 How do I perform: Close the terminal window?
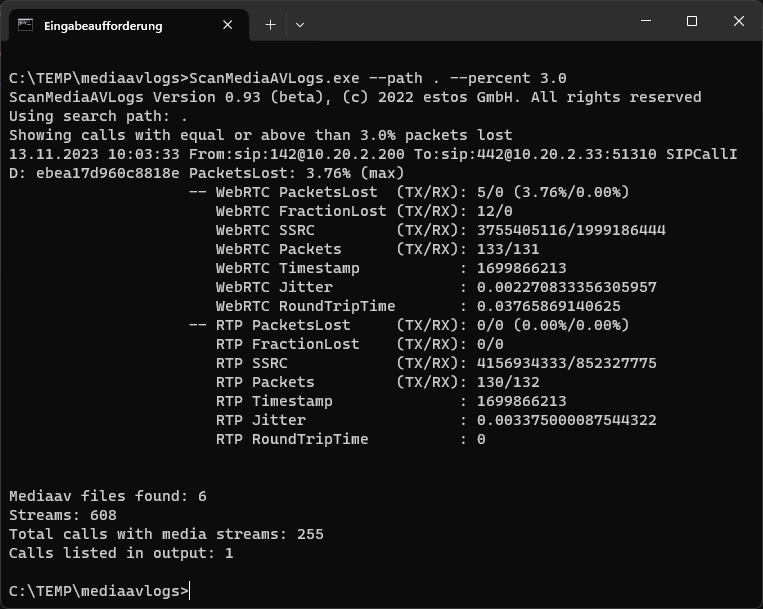click(738, 21)
